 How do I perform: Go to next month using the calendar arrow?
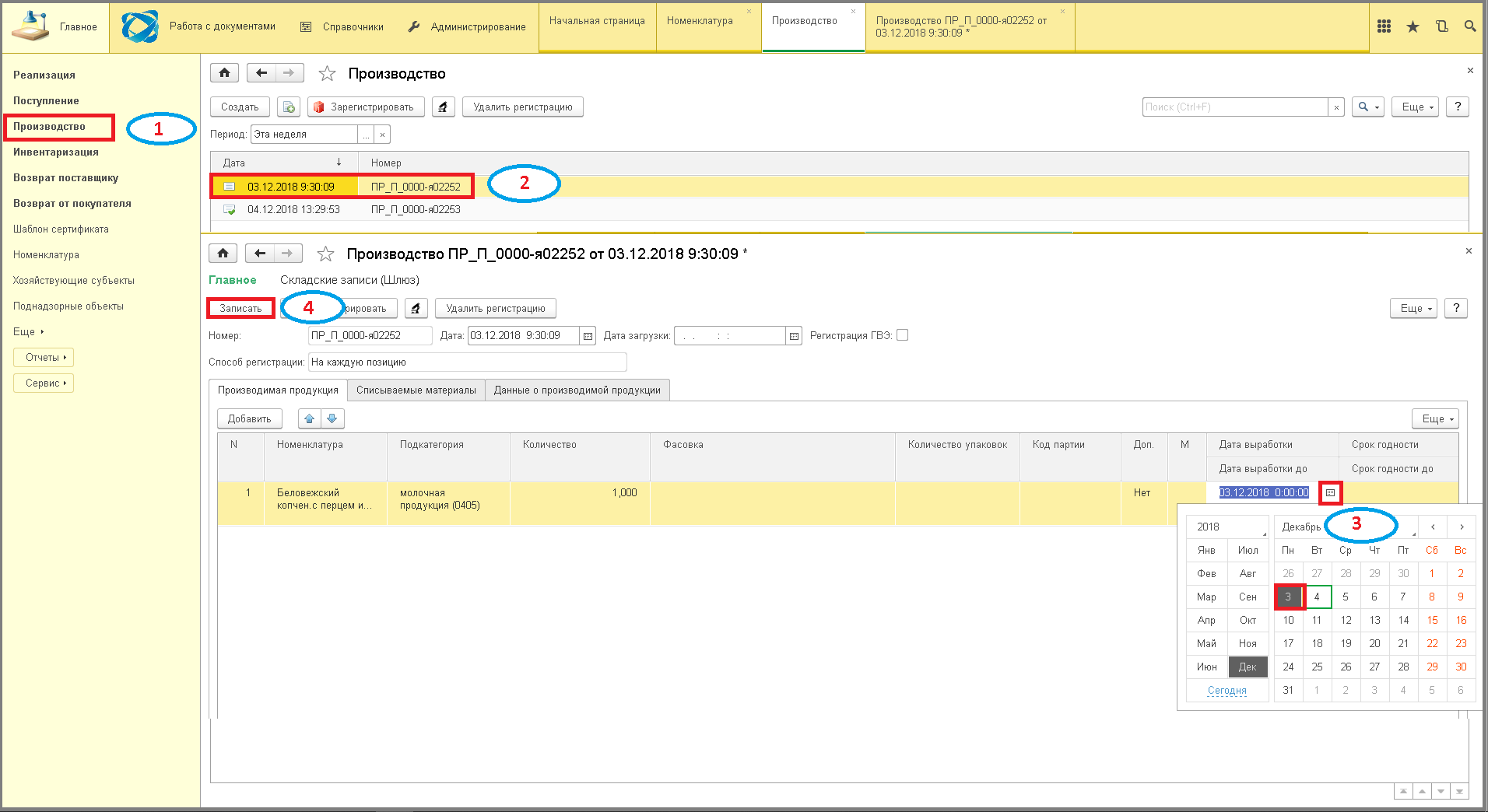(1462, 527)
